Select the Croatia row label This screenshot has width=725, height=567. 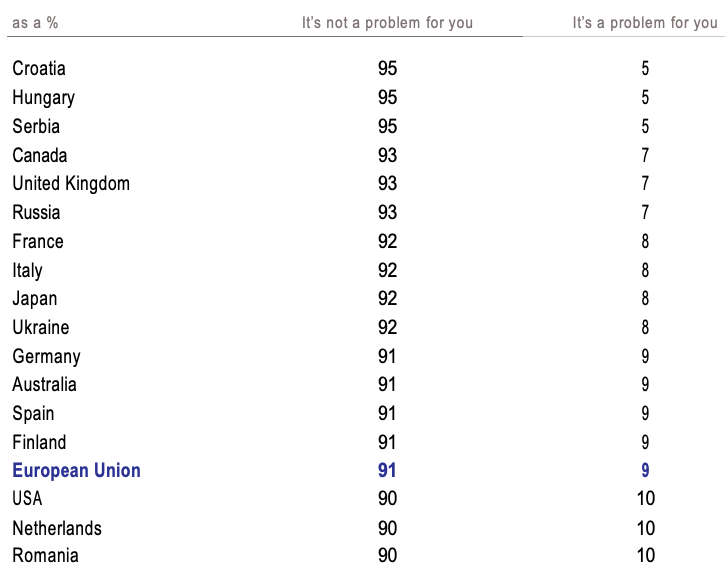39,69
